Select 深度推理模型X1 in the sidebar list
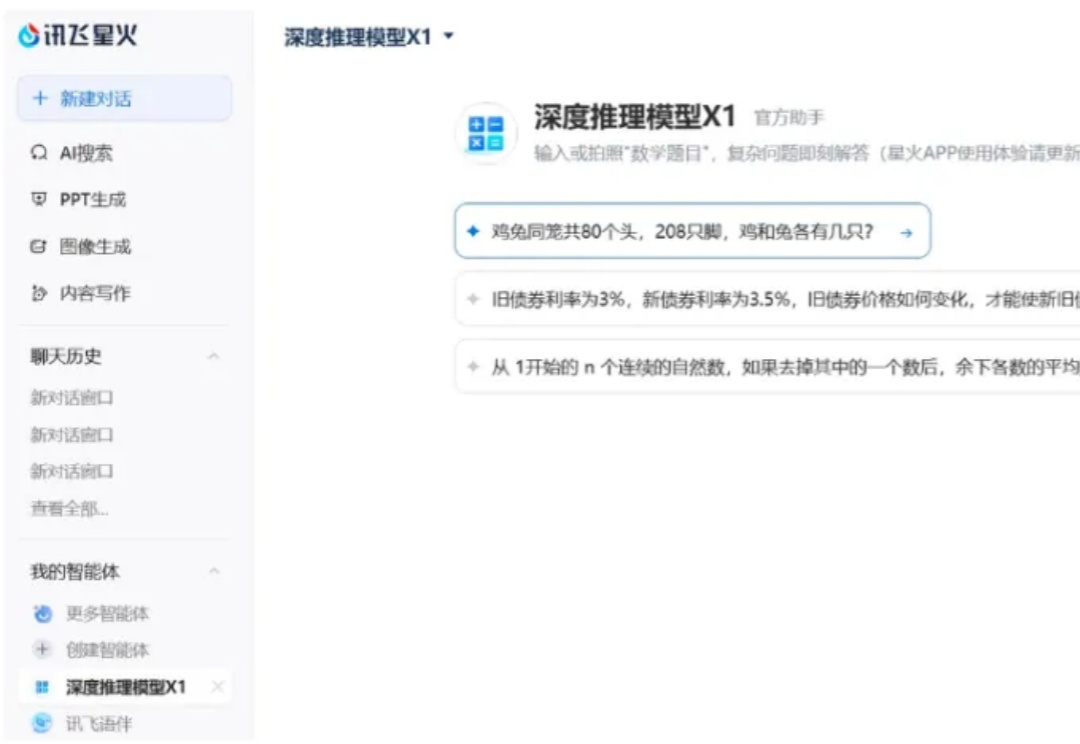The width and height of the screenshot is (1080, 744). (124, 687)
